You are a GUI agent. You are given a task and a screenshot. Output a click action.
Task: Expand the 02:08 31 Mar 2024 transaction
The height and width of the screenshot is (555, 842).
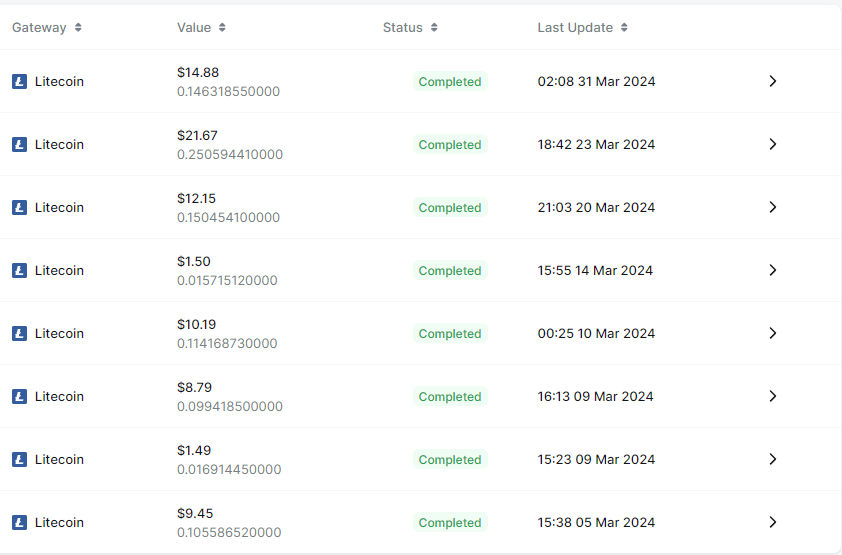(x=772, y=81)
